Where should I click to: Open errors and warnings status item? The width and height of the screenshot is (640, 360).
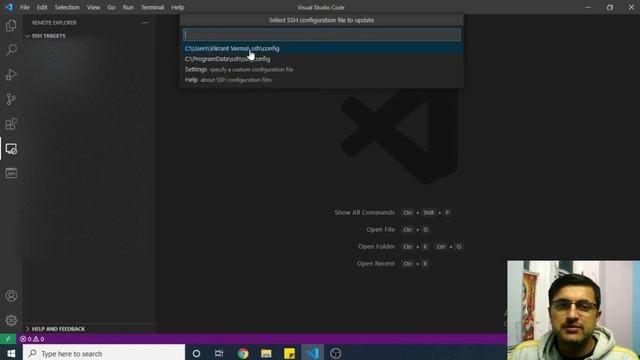32,339
